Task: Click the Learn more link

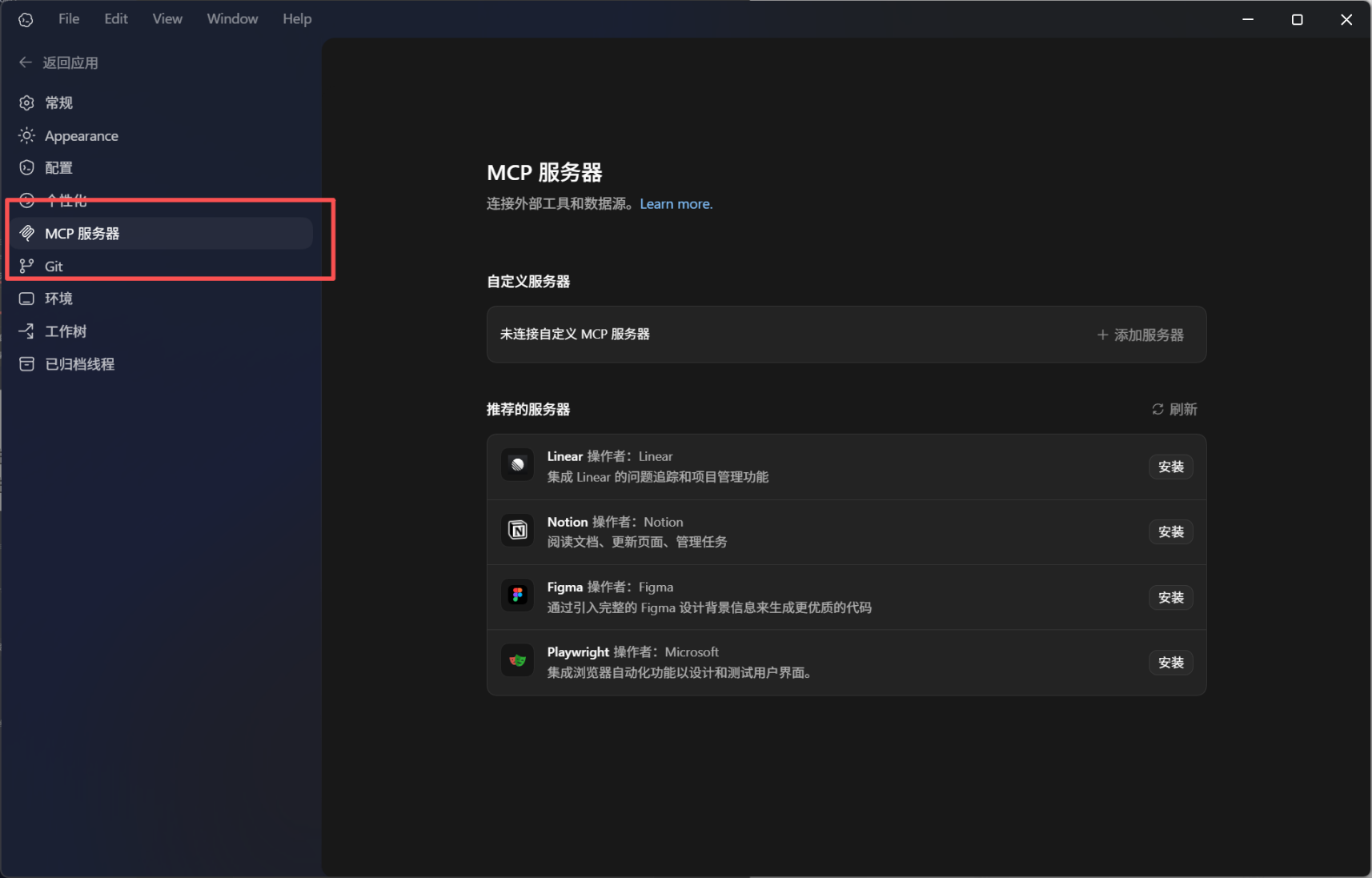Action: (676, 203)
